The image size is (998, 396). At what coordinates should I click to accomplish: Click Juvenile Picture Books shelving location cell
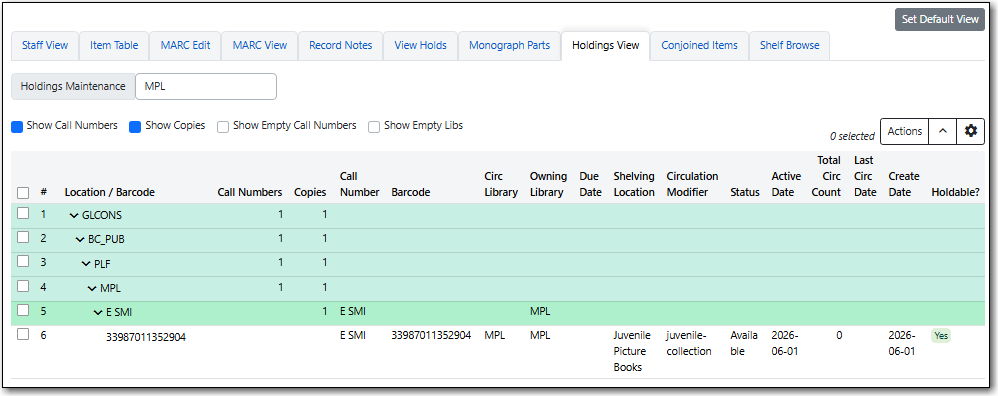click(631, 351)
